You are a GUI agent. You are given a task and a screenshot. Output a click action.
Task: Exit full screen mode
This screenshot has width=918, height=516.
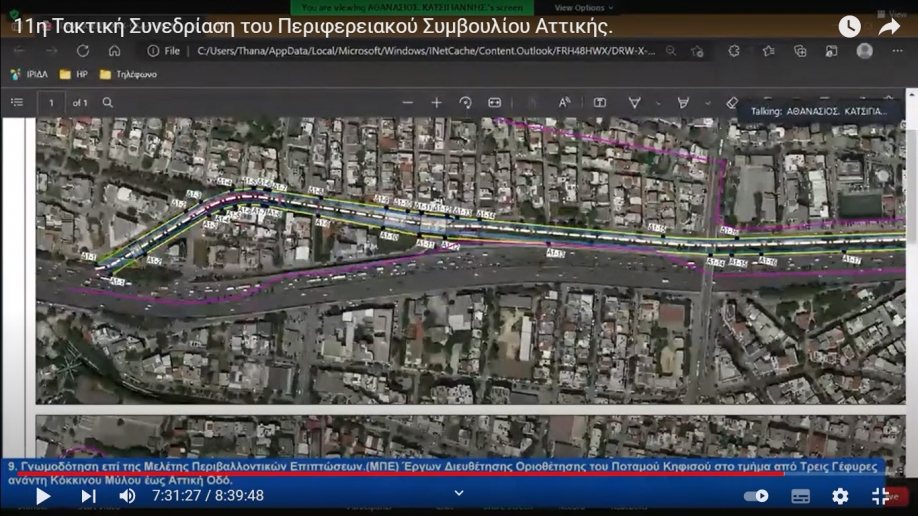click(x=880, y=496)
